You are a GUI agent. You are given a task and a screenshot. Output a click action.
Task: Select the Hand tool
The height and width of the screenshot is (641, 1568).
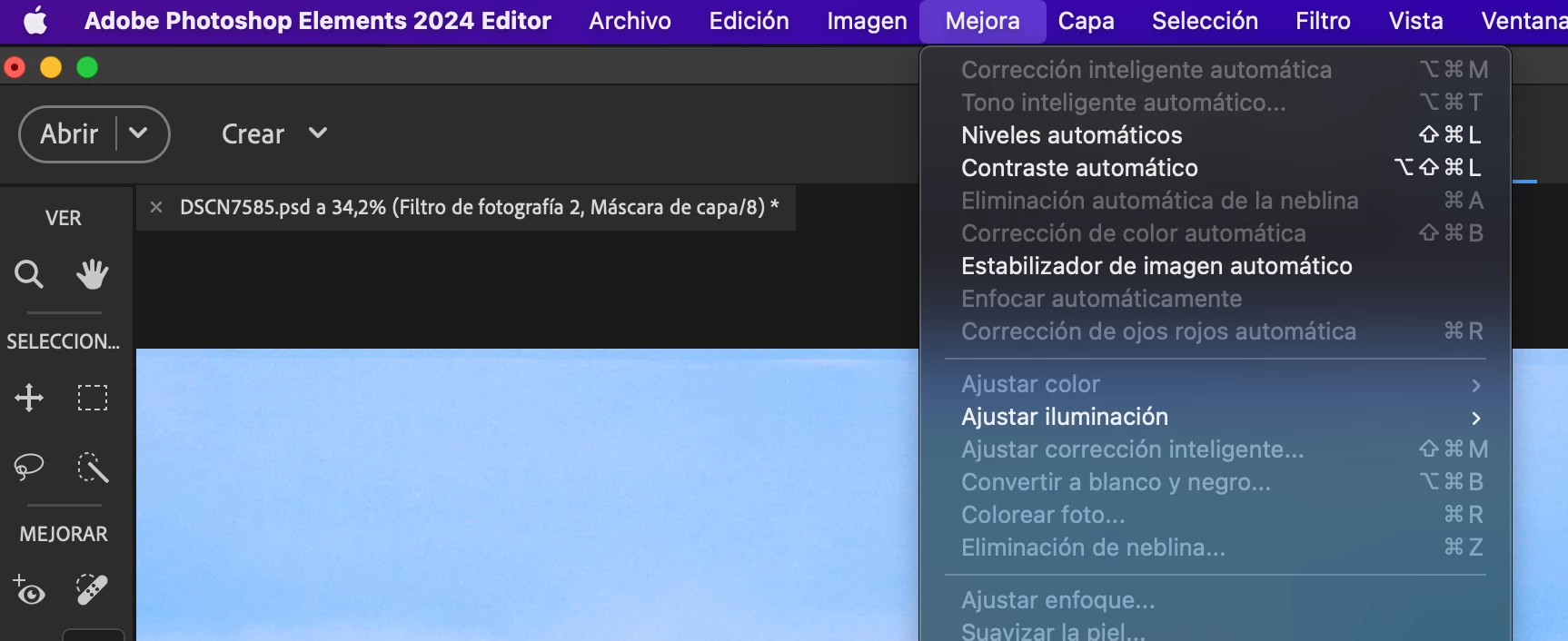(92, 273)
